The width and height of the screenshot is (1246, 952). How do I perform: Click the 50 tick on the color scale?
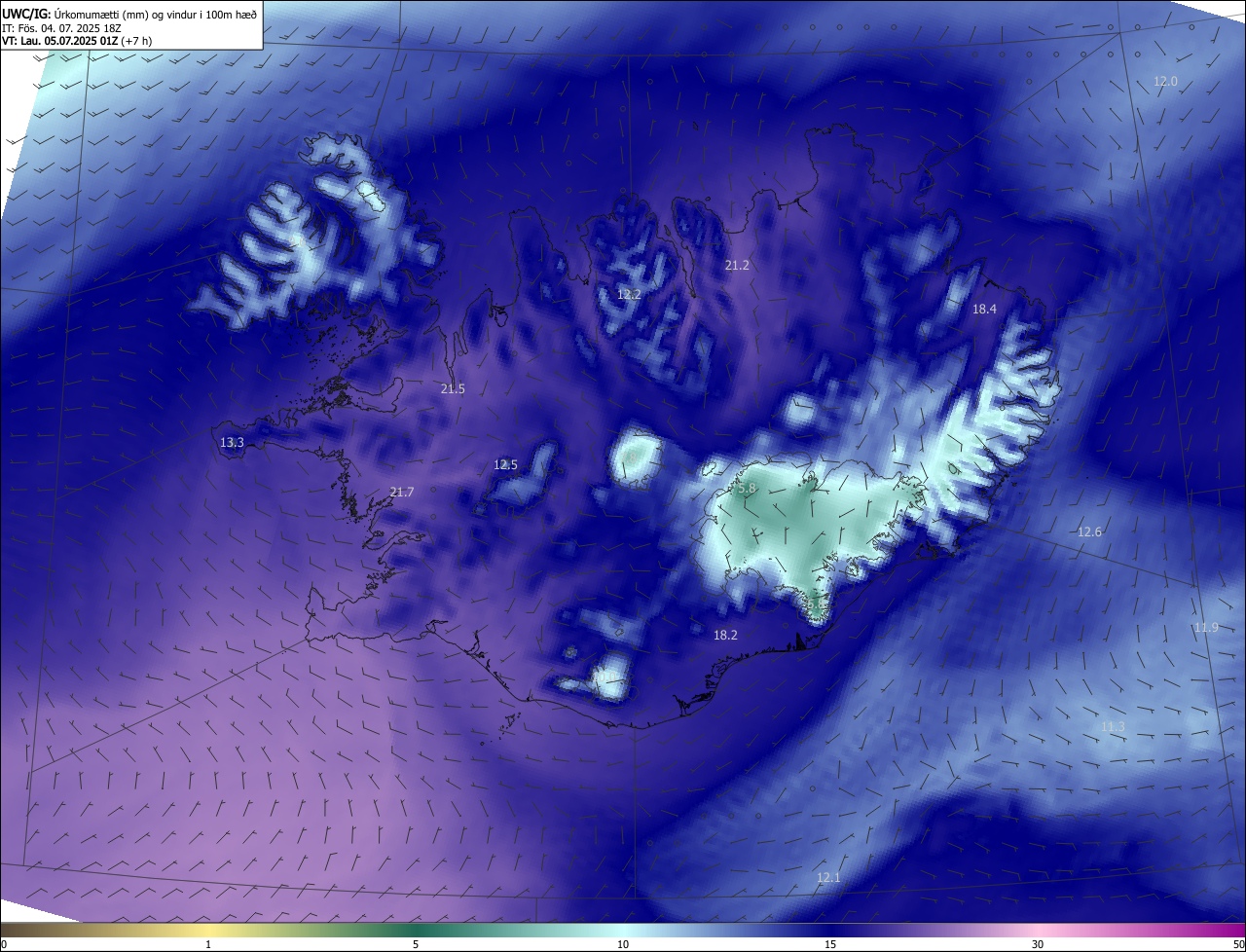[x=1238, y=944]
